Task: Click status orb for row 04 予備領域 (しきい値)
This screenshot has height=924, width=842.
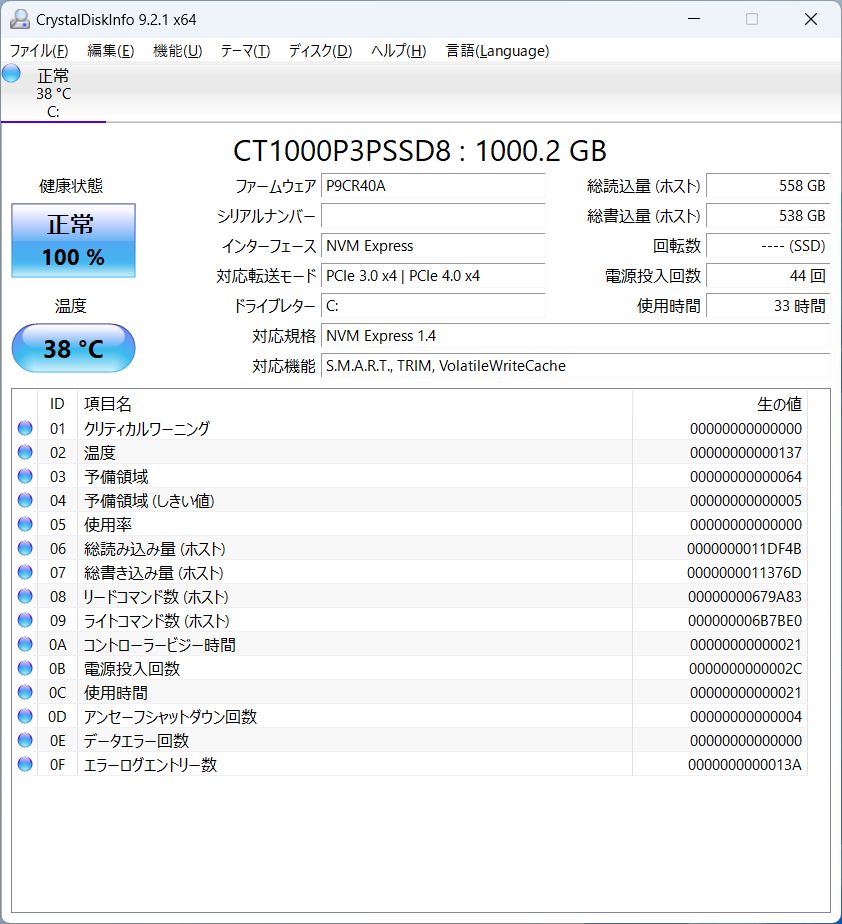Action: click(25, 500)
